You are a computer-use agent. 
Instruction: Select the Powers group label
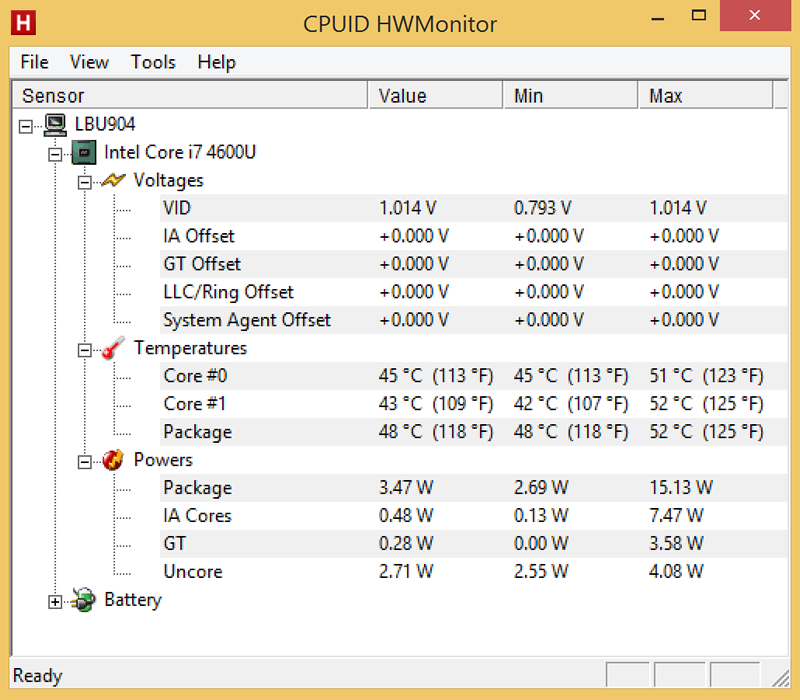pyautogui.click(x=163, y=460)
